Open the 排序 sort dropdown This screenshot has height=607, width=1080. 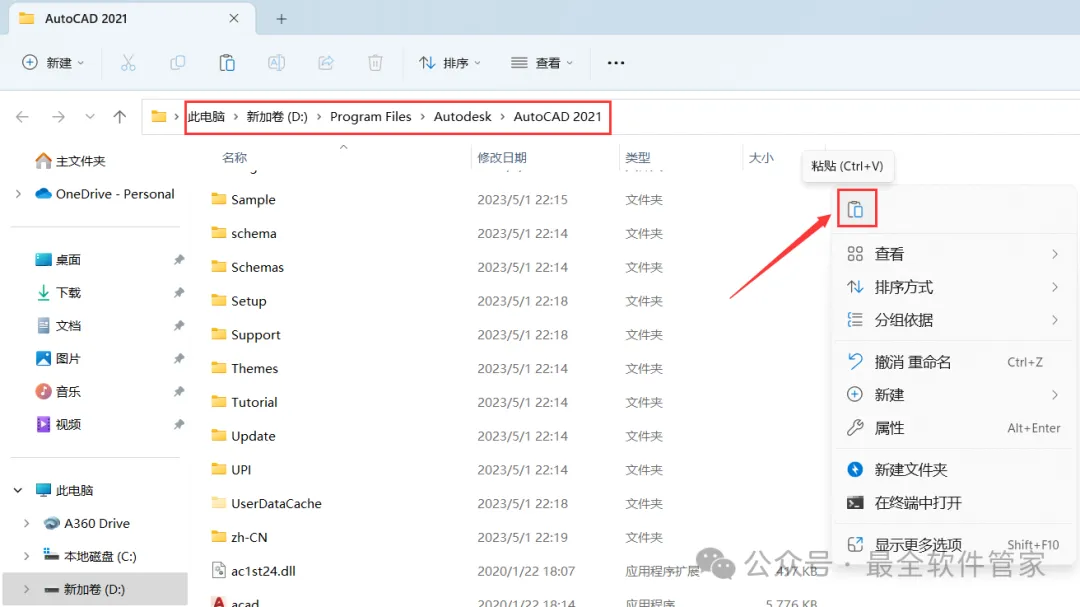pos(450,63)
